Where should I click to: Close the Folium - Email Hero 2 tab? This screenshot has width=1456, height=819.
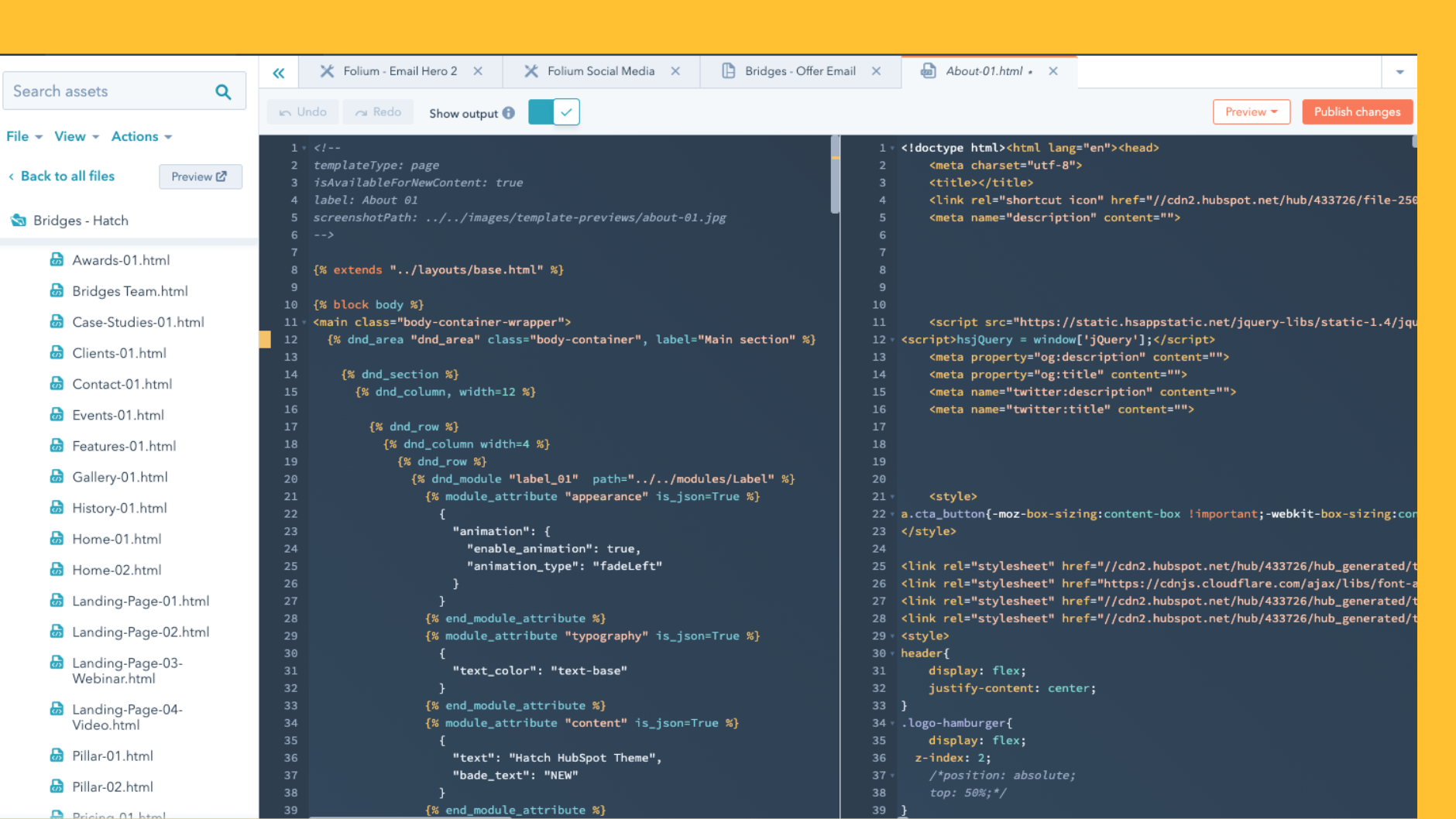coord(478,71)
